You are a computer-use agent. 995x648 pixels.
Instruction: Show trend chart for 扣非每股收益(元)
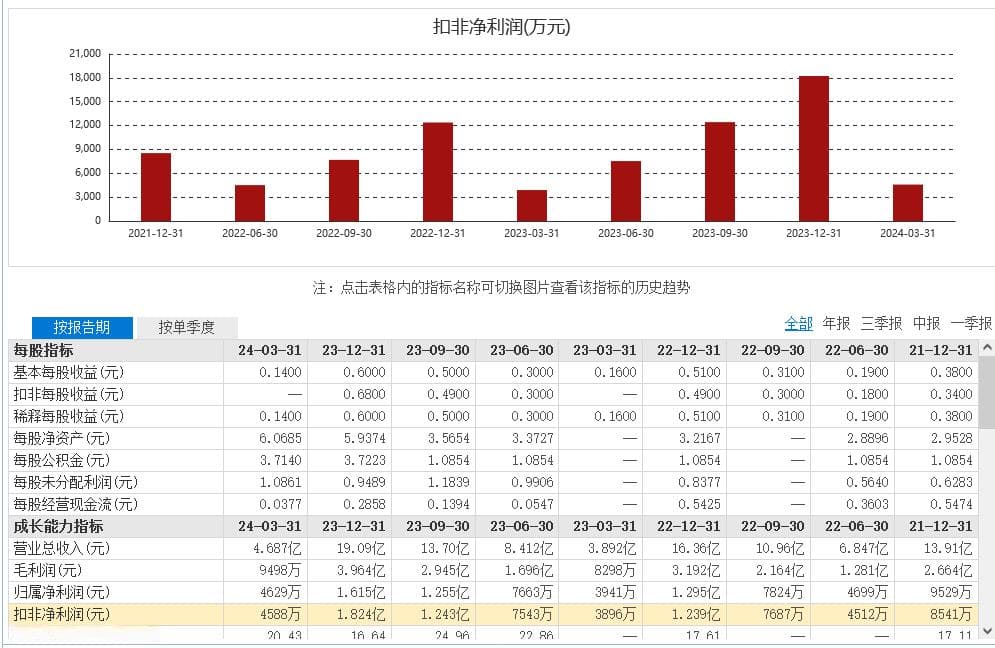pyautogui.click(x=69, y=395)
